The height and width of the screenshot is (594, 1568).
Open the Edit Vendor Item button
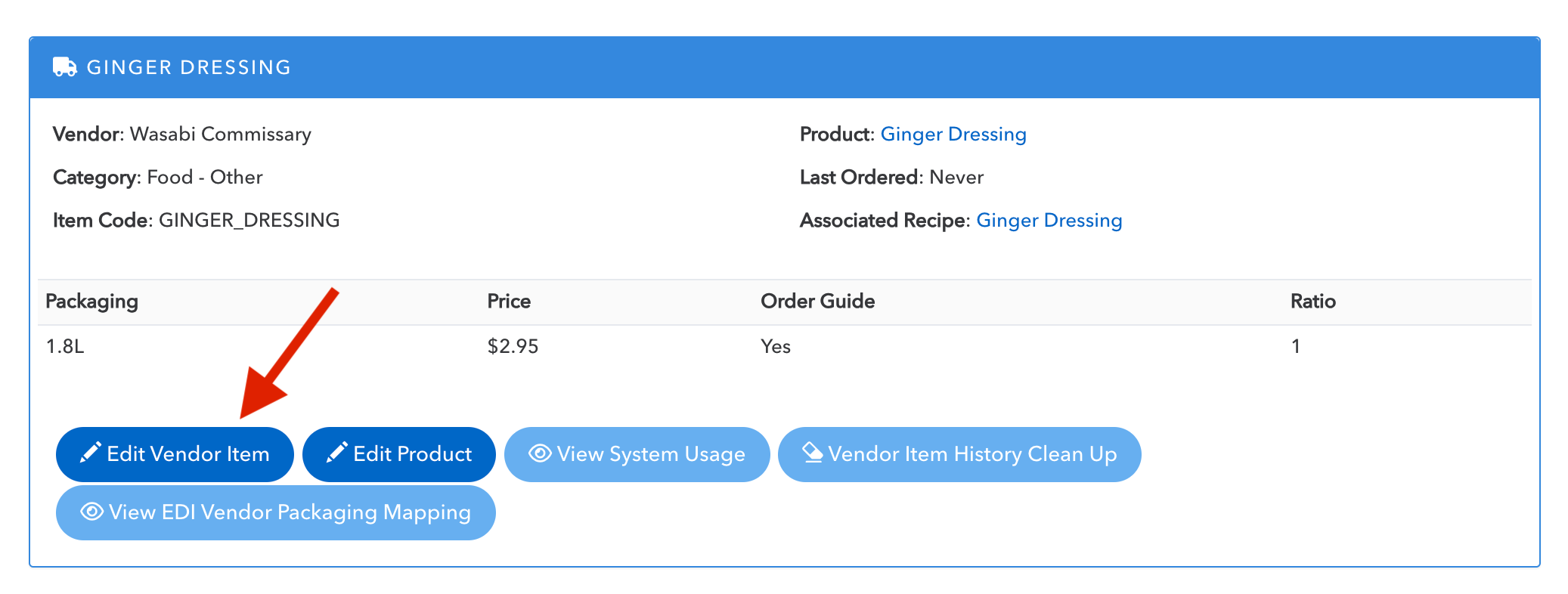[175, 454]
